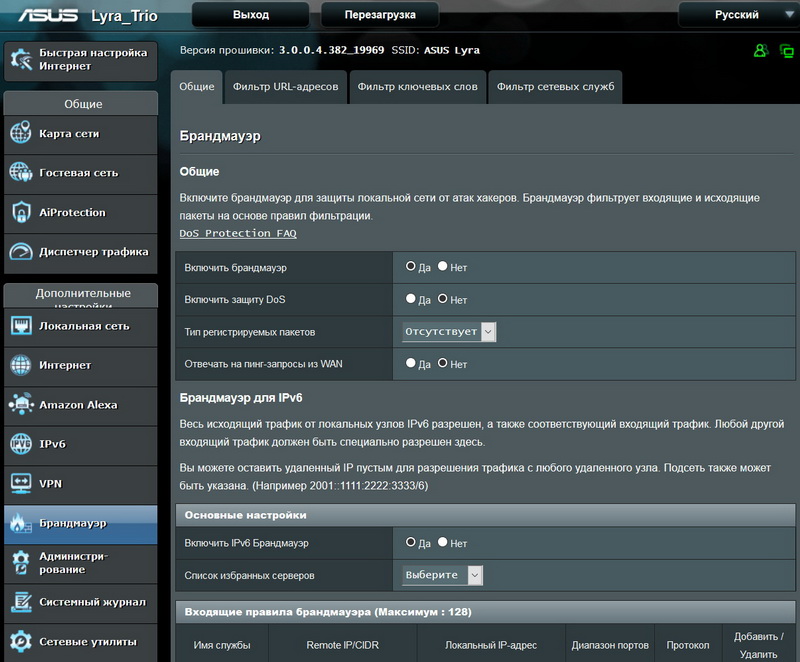Switch to Фильтр URL-адресов tab

(285, 87)
